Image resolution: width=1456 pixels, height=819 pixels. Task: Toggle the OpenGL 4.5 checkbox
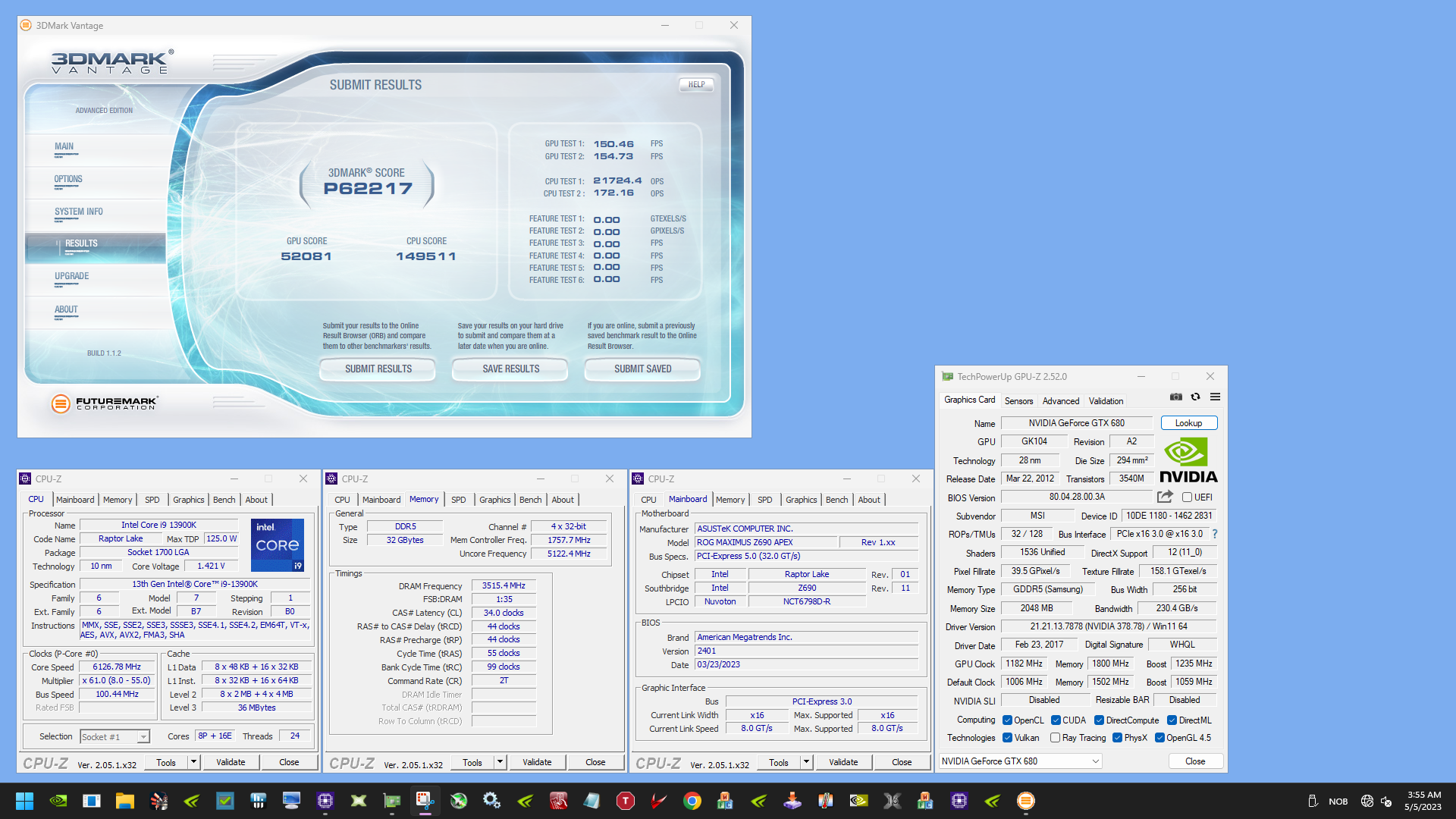(x=1159, y=738)
